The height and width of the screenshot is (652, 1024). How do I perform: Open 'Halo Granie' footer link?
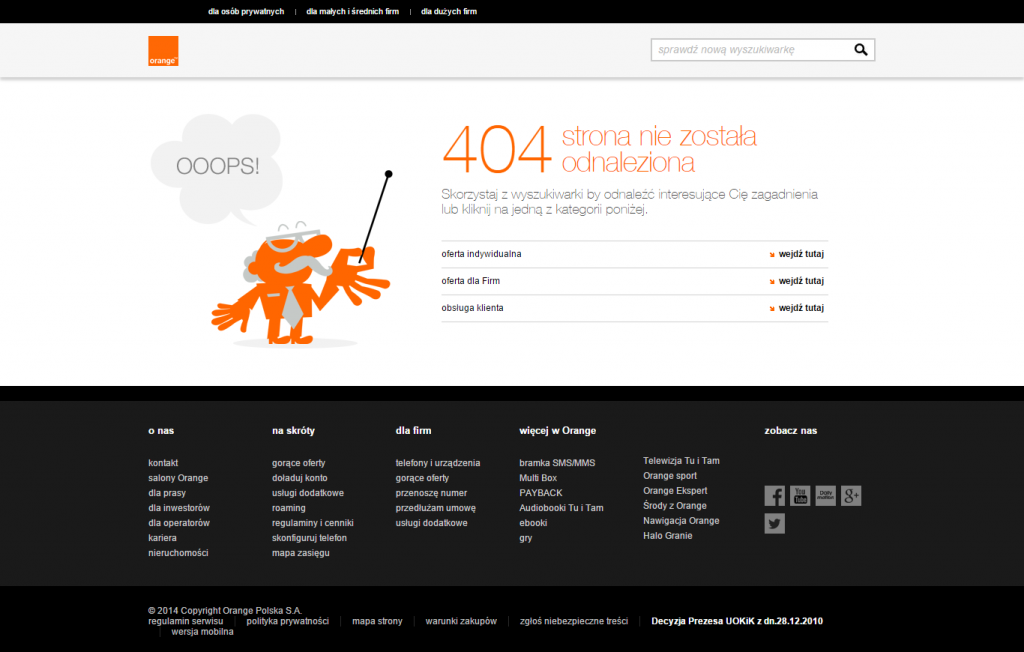667,536
